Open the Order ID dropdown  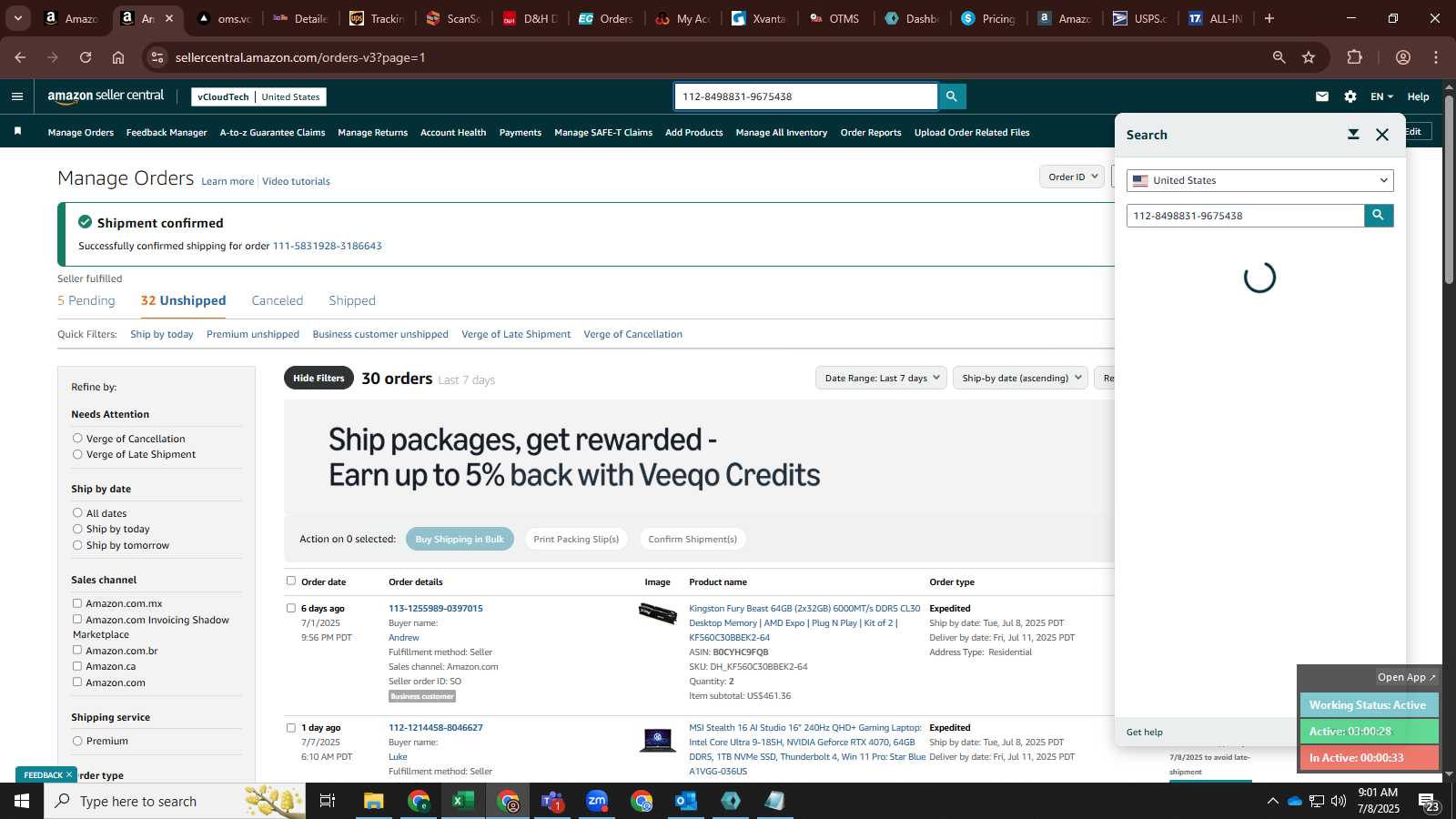click(1072, 177)
